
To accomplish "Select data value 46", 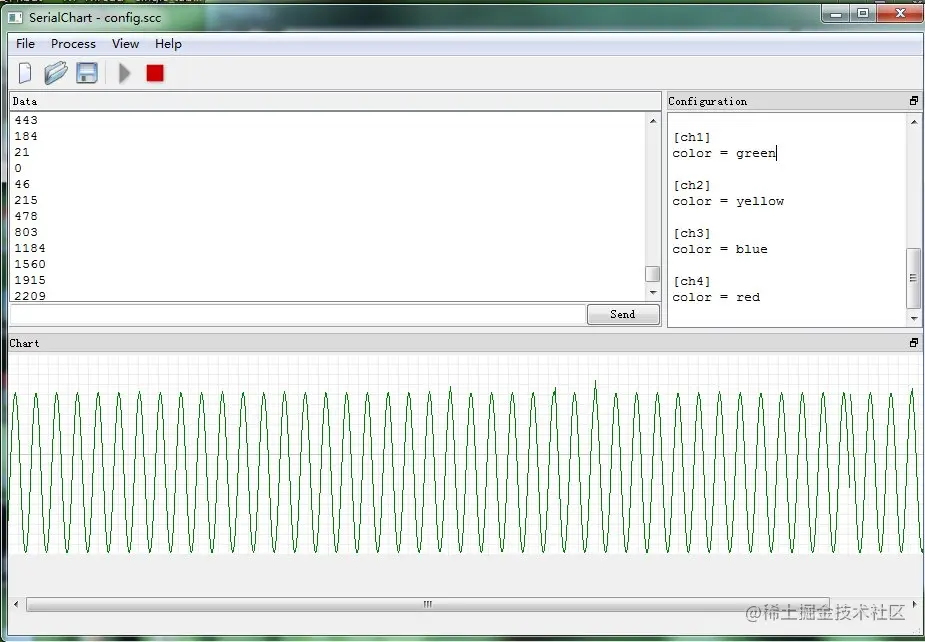I will [22, 184].
